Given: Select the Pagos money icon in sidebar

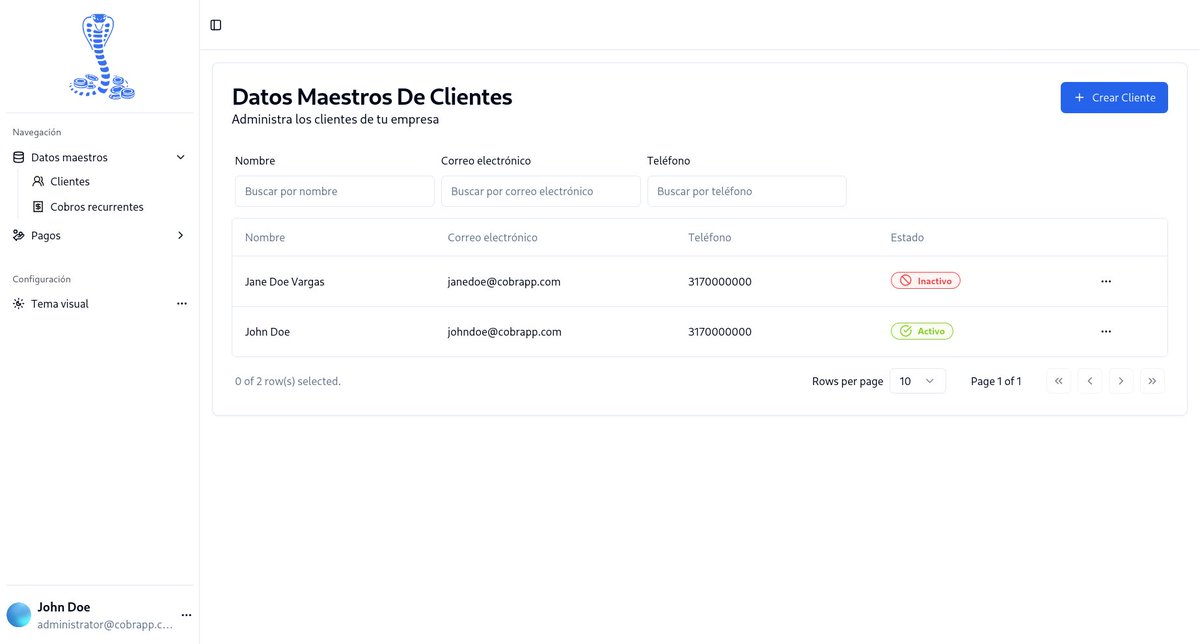Looking at the screenshot, I should pos(17,235).
